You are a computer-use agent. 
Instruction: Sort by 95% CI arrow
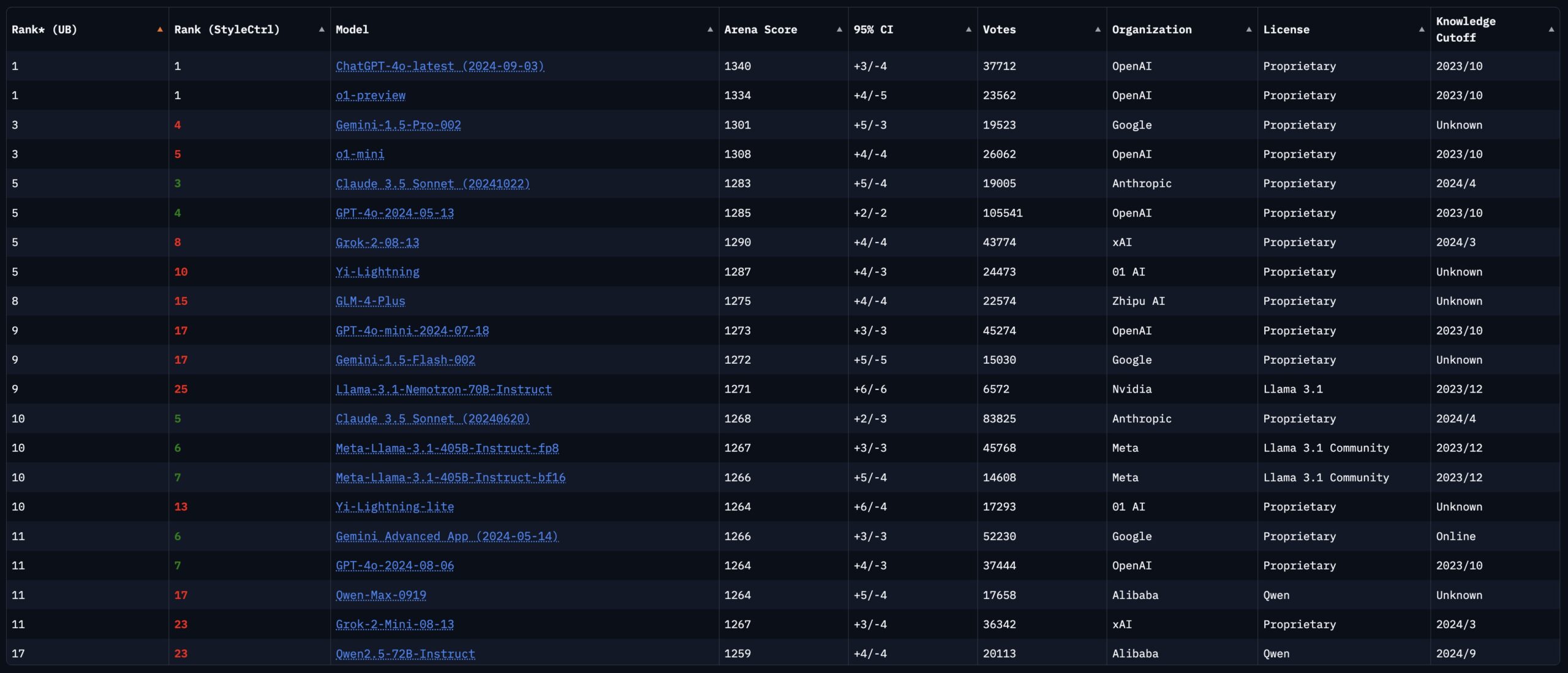click(968, 29)
